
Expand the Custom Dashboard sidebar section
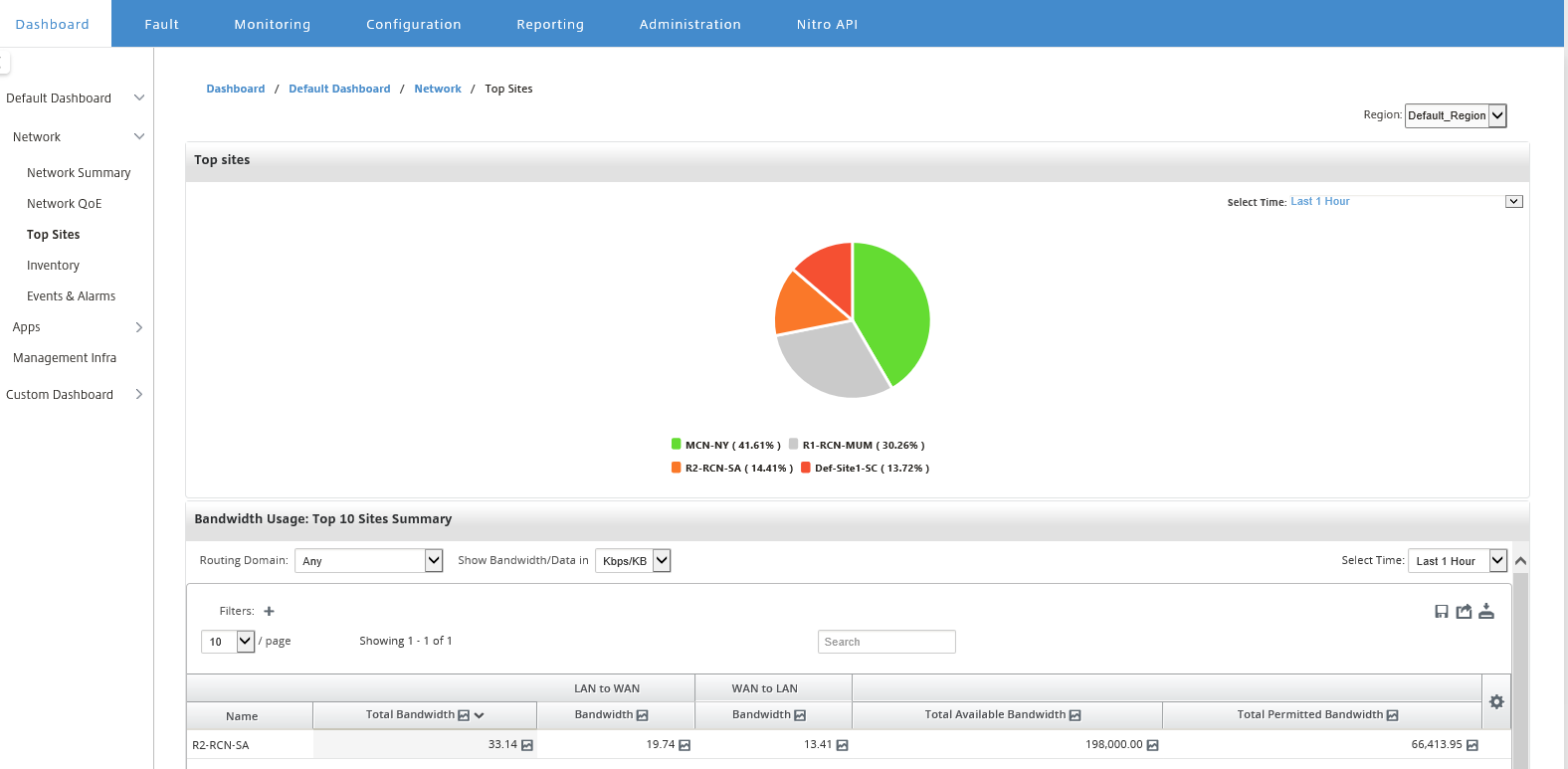[x=139, y=394]
